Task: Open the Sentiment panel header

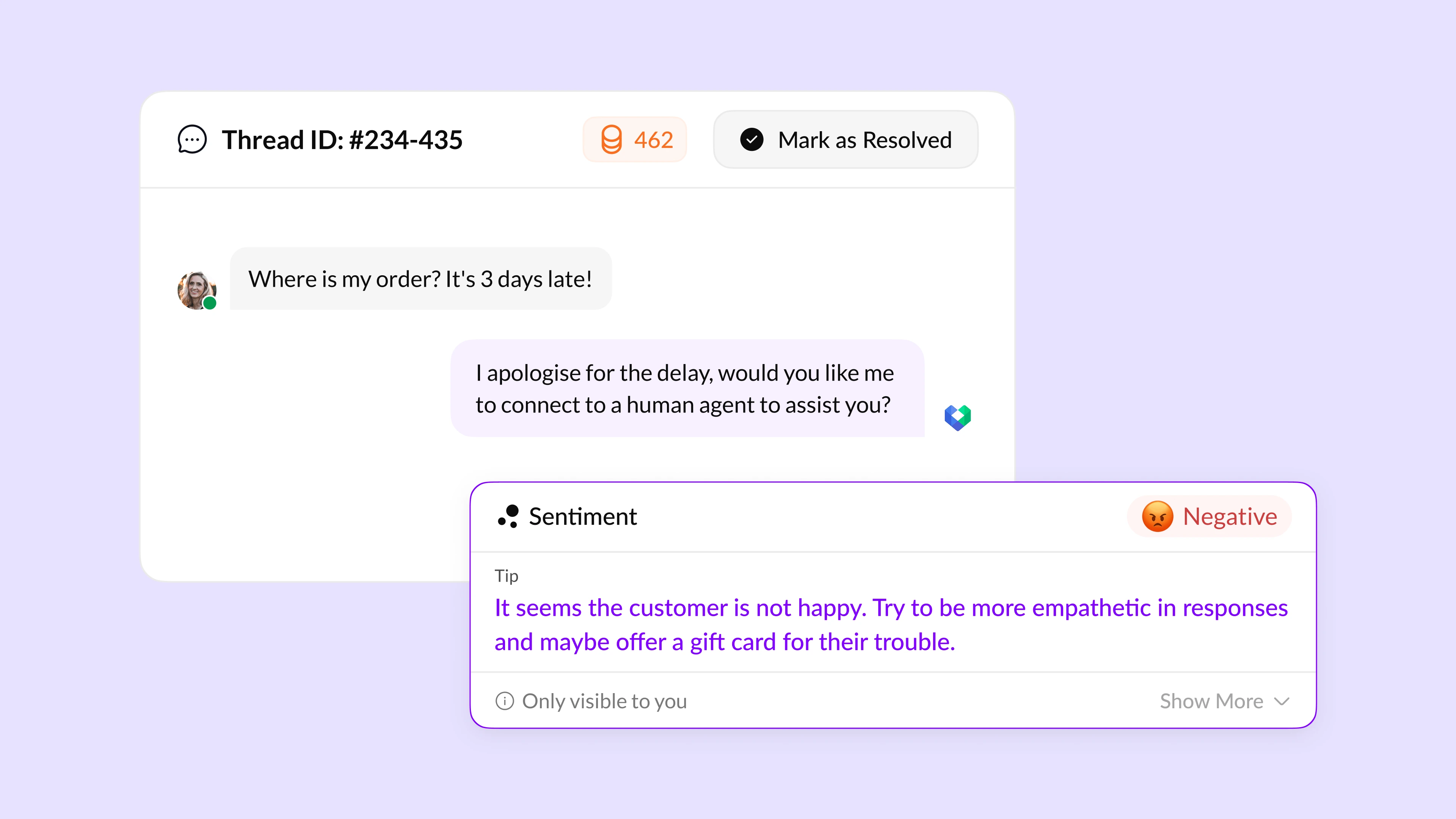Action: tap(583, 516)
